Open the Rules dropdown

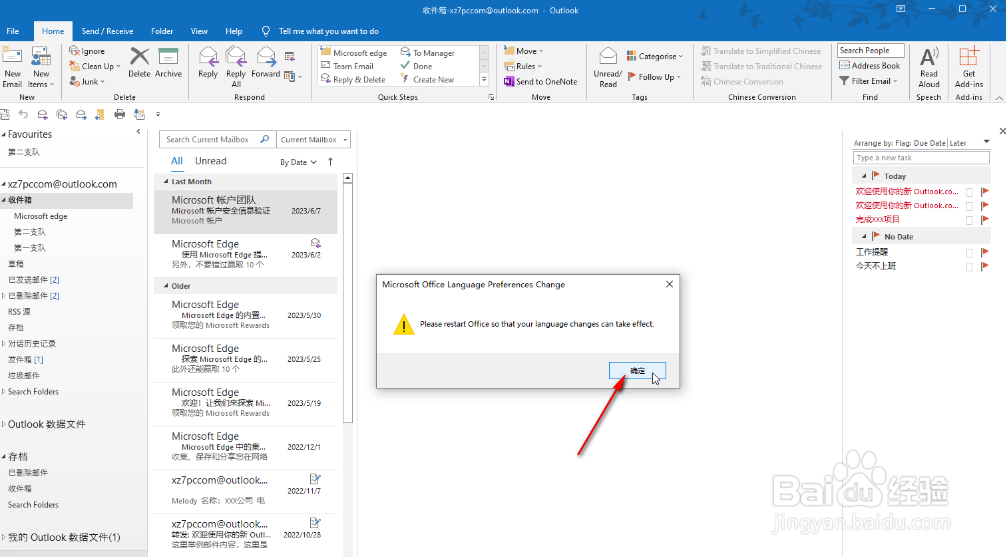click(x=523, y=66)
